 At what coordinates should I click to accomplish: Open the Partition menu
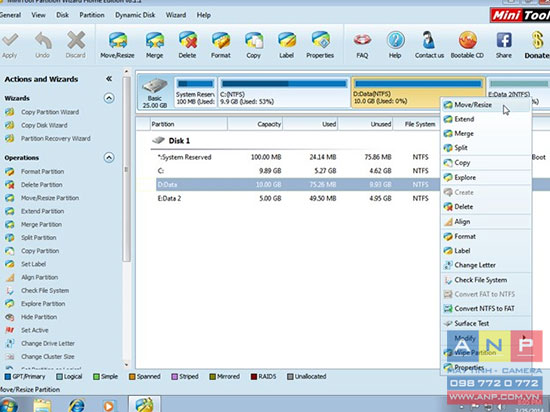[x=92, y=15]
